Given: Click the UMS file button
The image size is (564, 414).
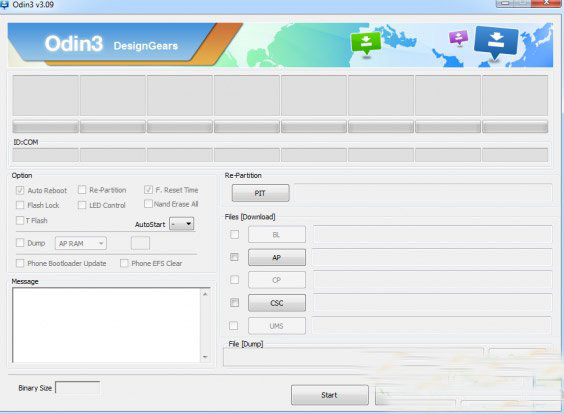Looking at the screenshot, I should [277, 326].
